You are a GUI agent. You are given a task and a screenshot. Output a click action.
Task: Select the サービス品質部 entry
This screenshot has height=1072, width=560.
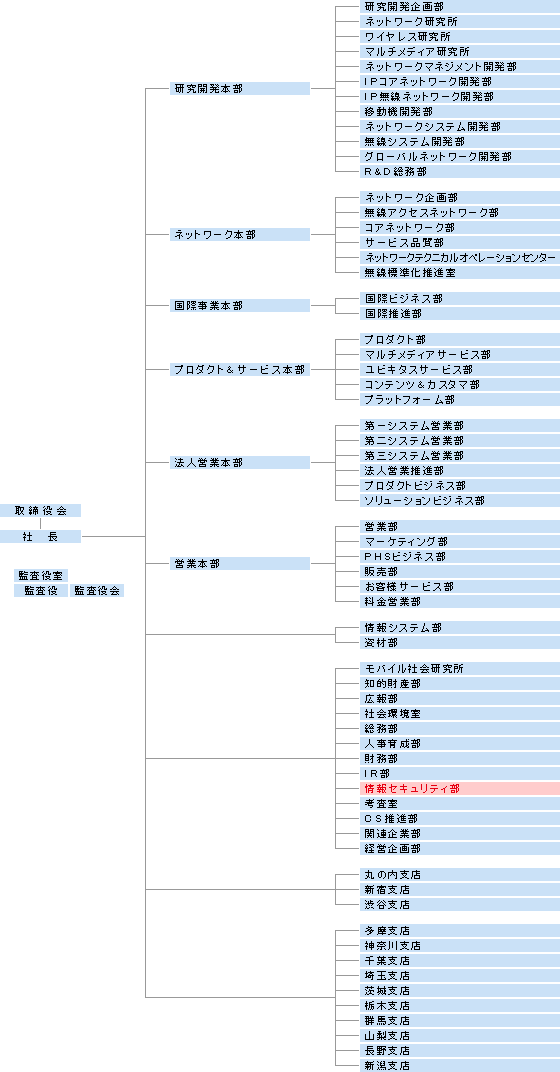459,243
